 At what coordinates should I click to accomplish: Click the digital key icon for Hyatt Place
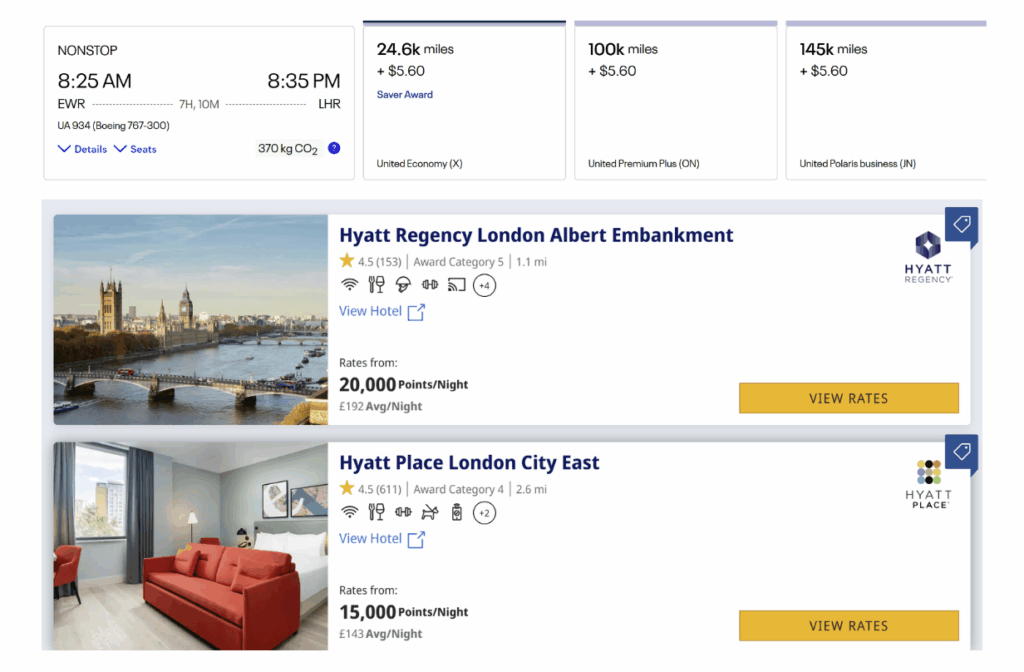[x=457, y=513]
